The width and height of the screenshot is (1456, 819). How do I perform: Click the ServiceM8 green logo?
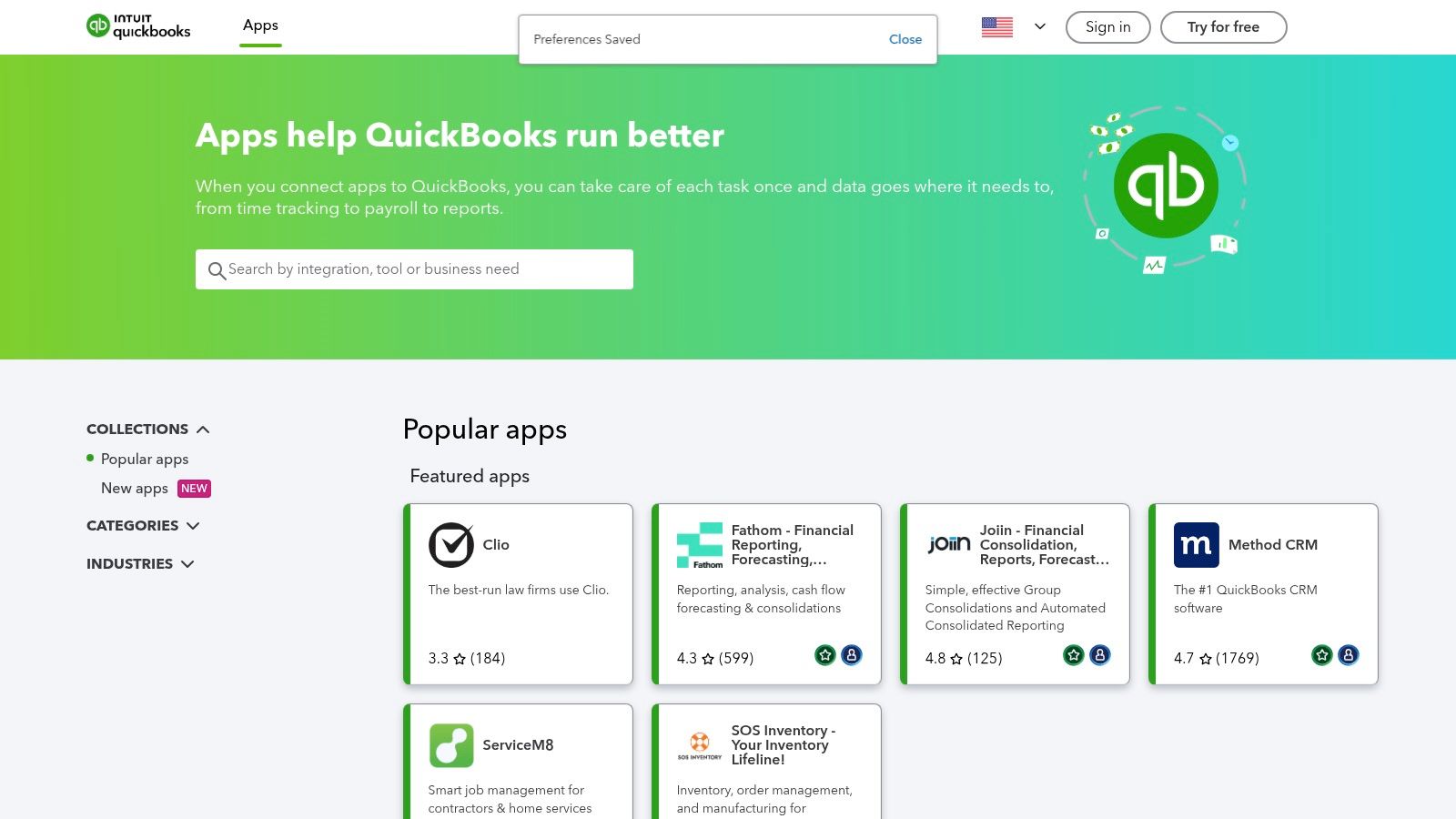tap(452, 745)
